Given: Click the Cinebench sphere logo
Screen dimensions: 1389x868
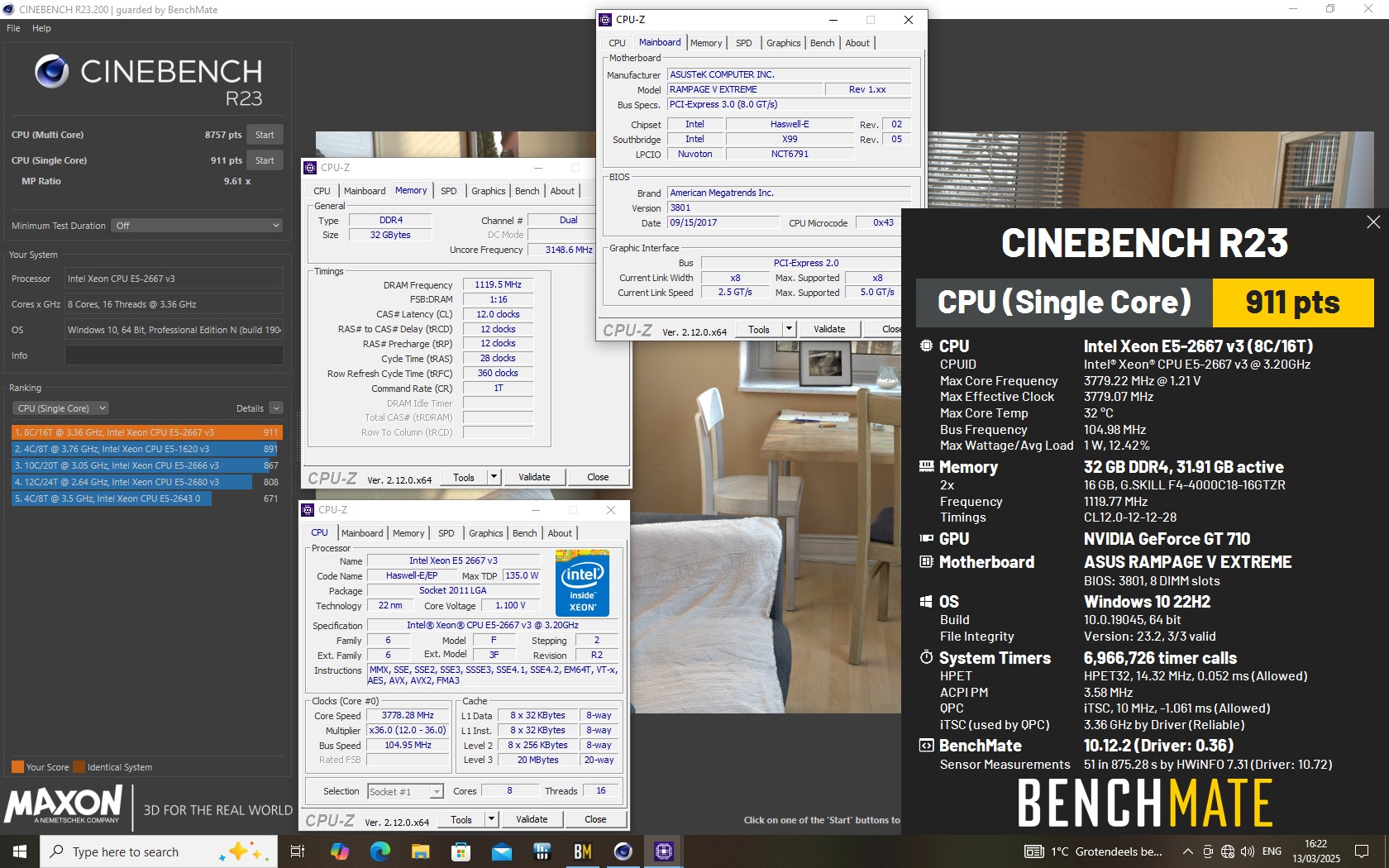Looking at the screenshot, I should coord(51,72).
